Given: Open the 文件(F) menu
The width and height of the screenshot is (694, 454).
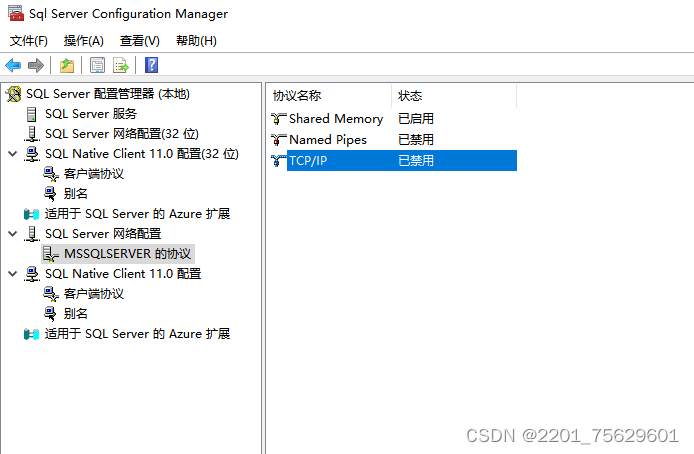Looking at the screenshot, I should [29, 41].
